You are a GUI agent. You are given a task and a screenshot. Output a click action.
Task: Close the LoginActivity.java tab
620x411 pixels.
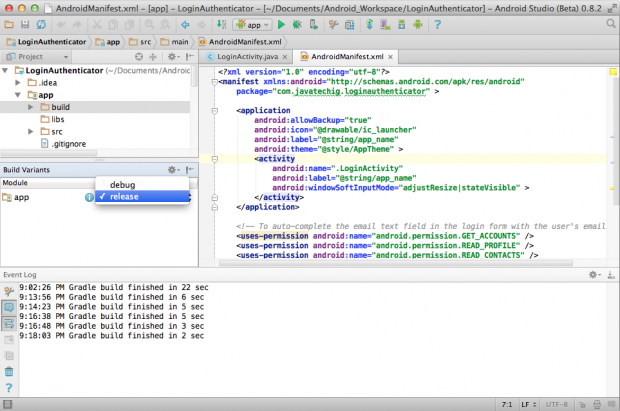pyautogui.click(x=285, y=57)
